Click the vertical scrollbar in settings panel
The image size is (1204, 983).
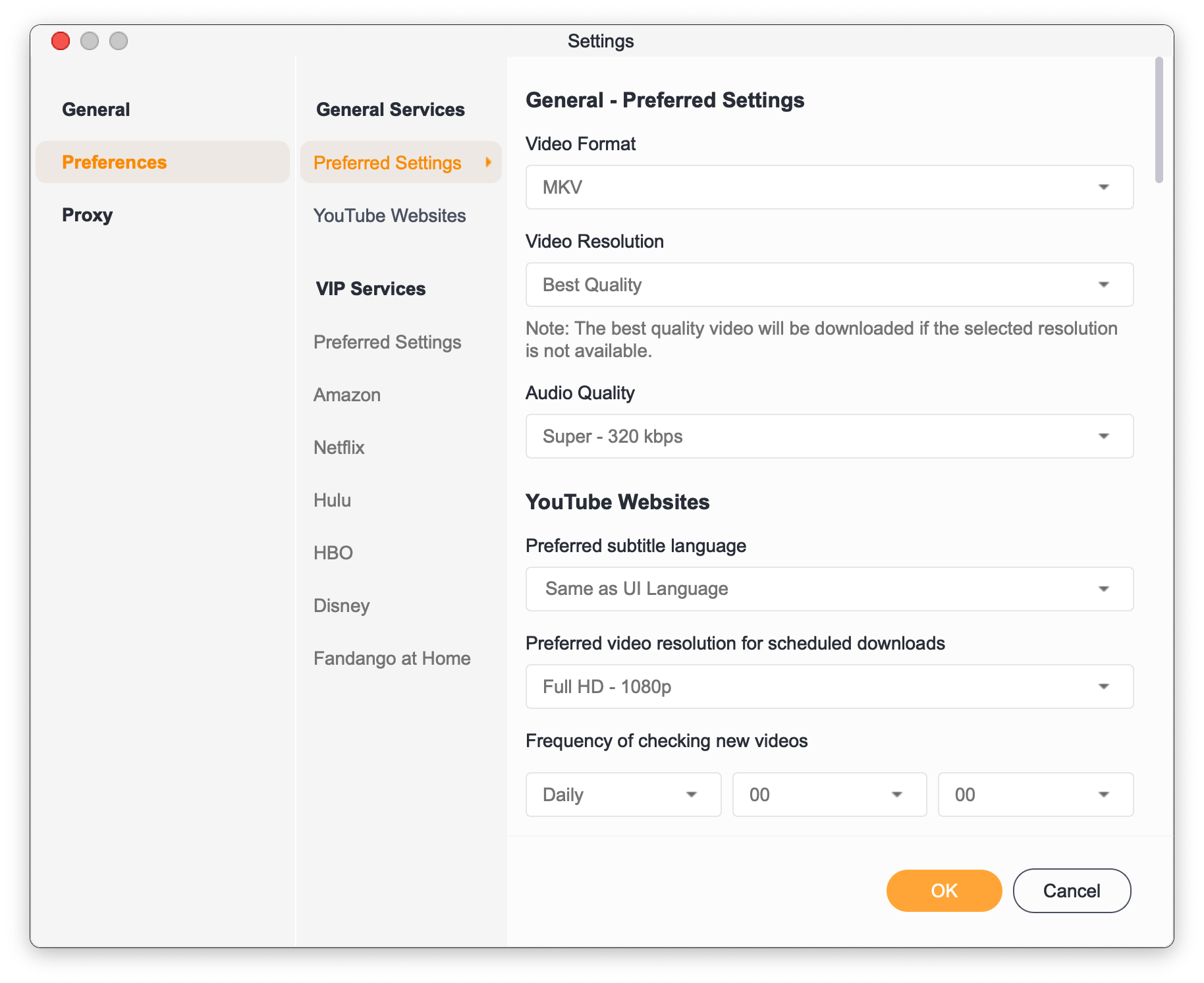(x=1159, y=120)
